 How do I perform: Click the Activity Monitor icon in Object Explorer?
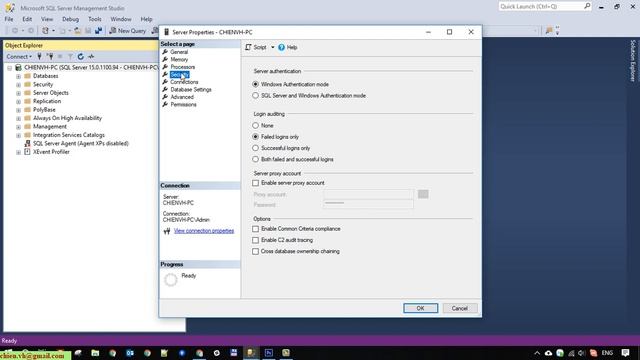click(x=91, y=56)
